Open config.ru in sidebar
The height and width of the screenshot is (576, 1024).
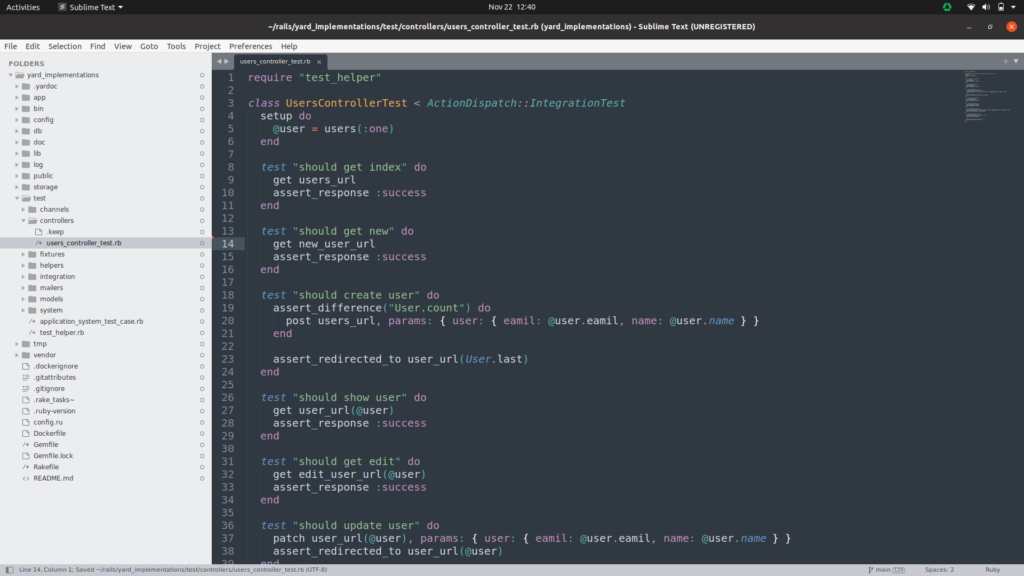pyautogui.click(x=48, y=423)
